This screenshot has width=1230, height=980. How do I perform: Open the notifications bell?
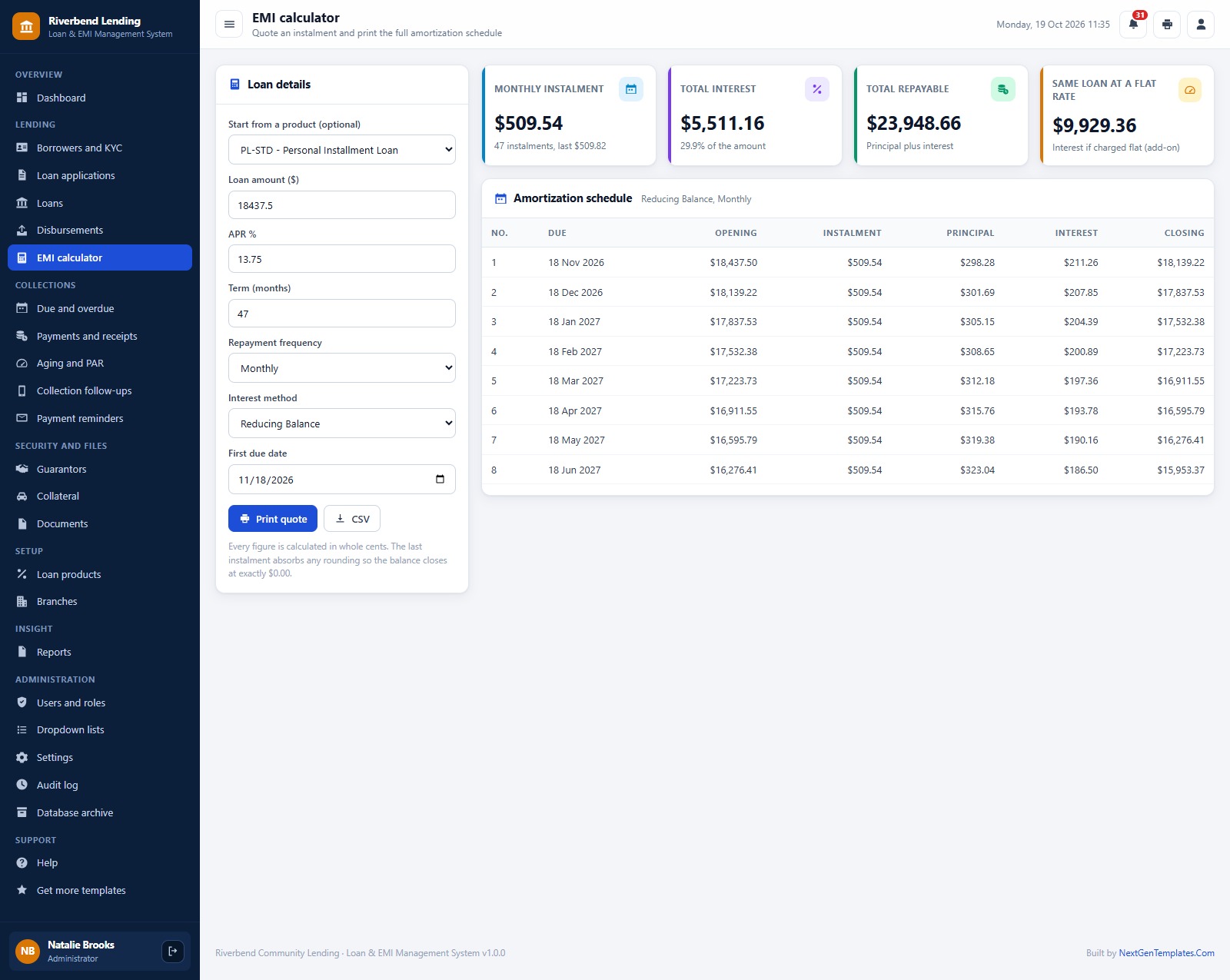[x=1133, y=25]
